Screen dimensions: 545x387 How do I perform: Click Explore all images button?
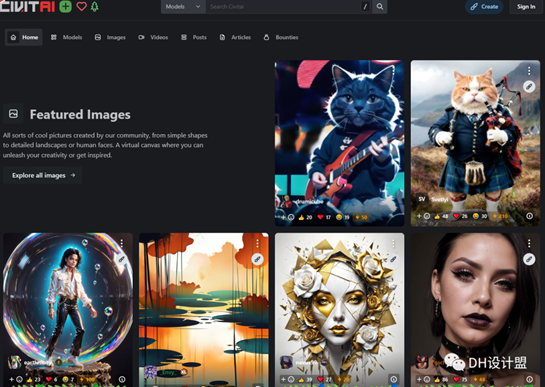[43, 175]
